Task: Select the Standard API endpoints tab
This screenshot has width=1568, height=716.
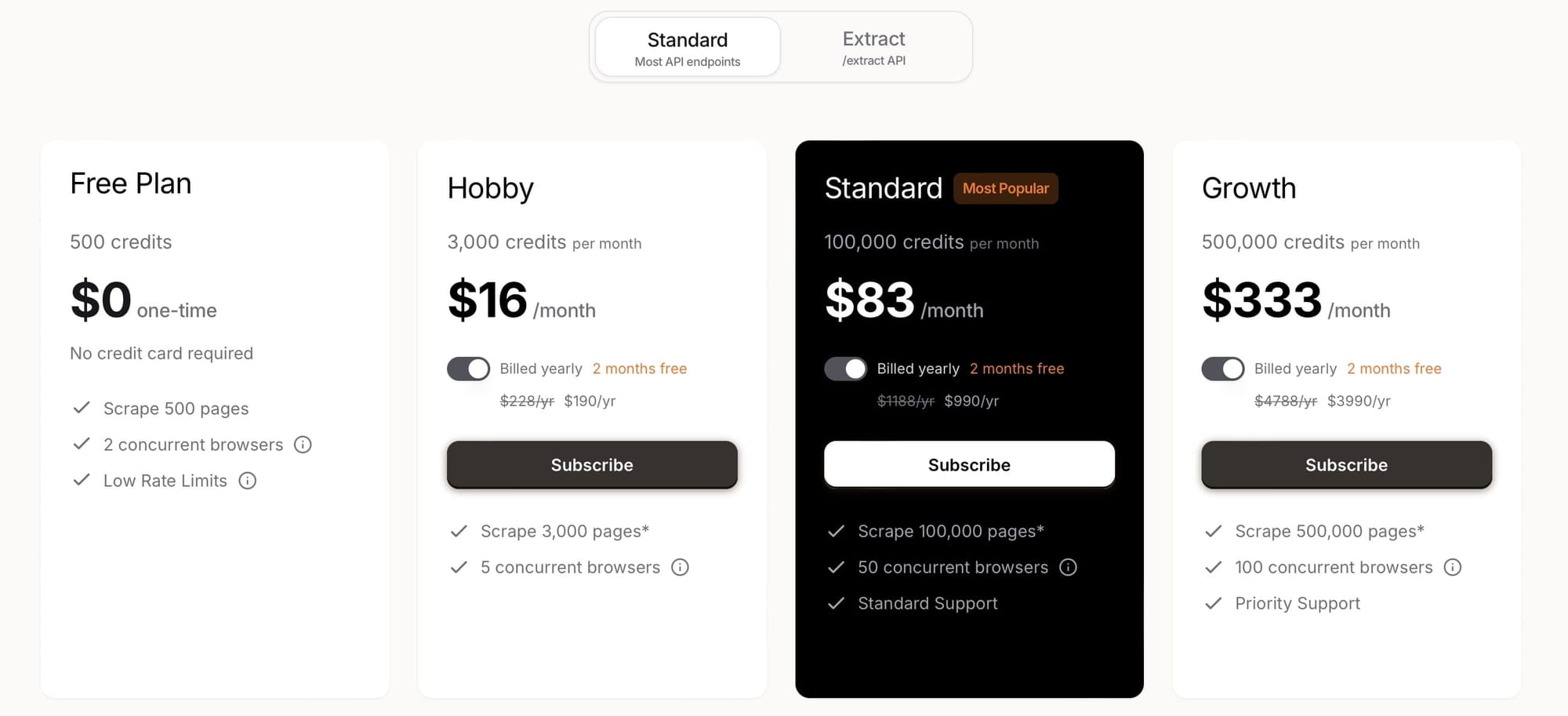Action: [x=687, y=46]
